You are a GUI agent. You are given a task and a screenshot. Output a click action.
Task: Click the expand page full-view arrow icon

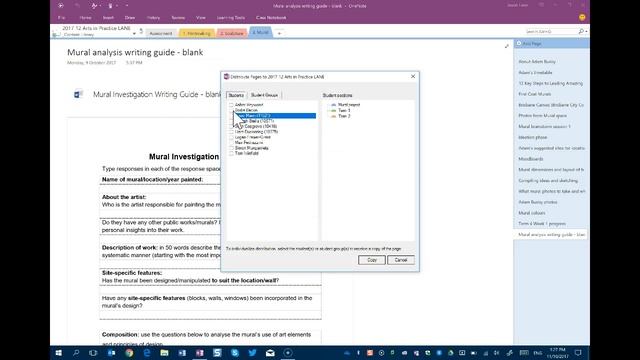point(507,46)
